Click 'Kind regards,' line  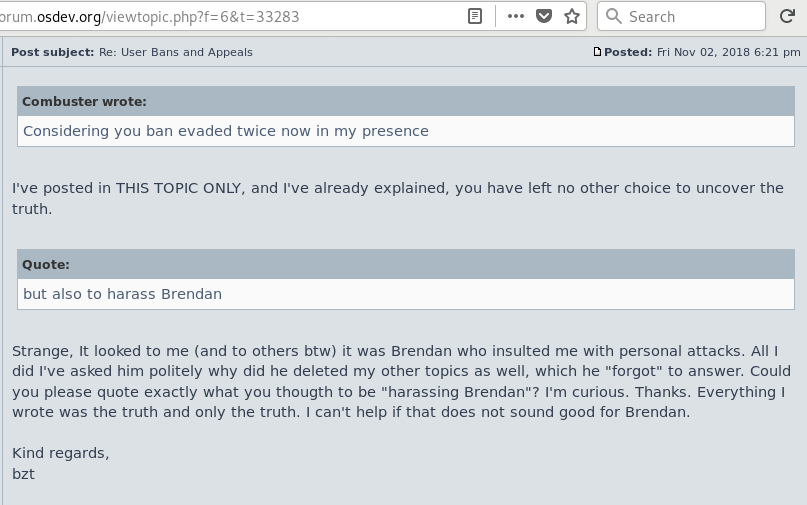[61, 453]
